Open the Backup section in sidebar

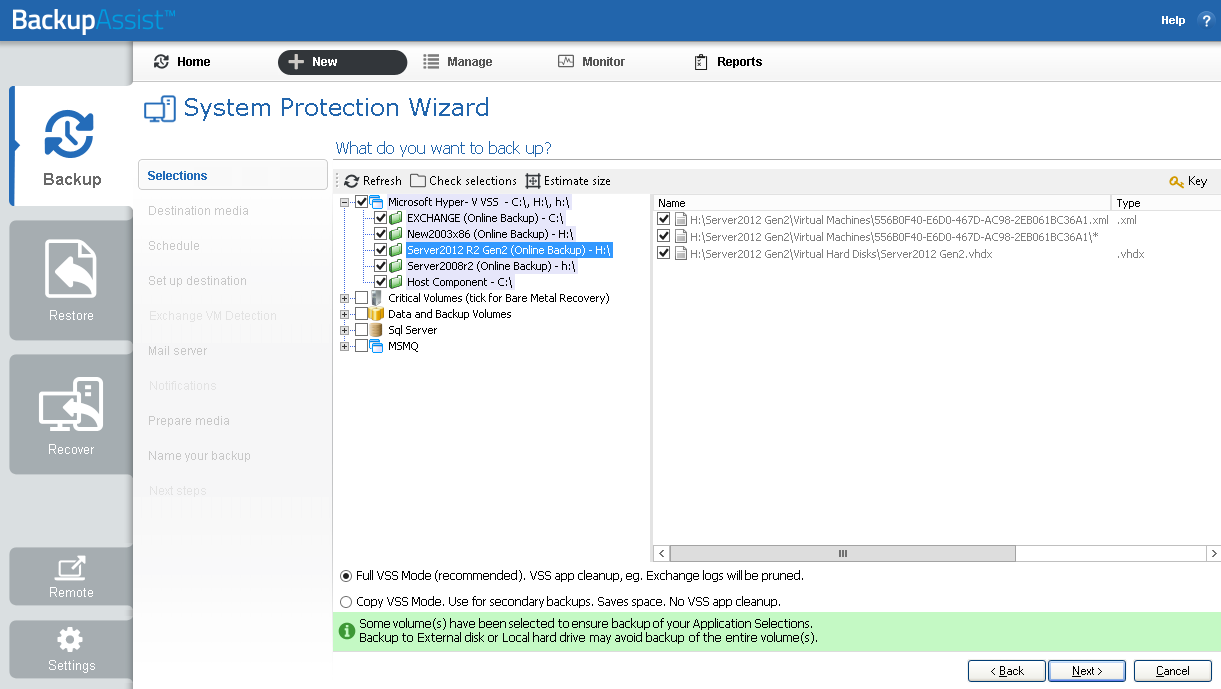coord(71,146)
